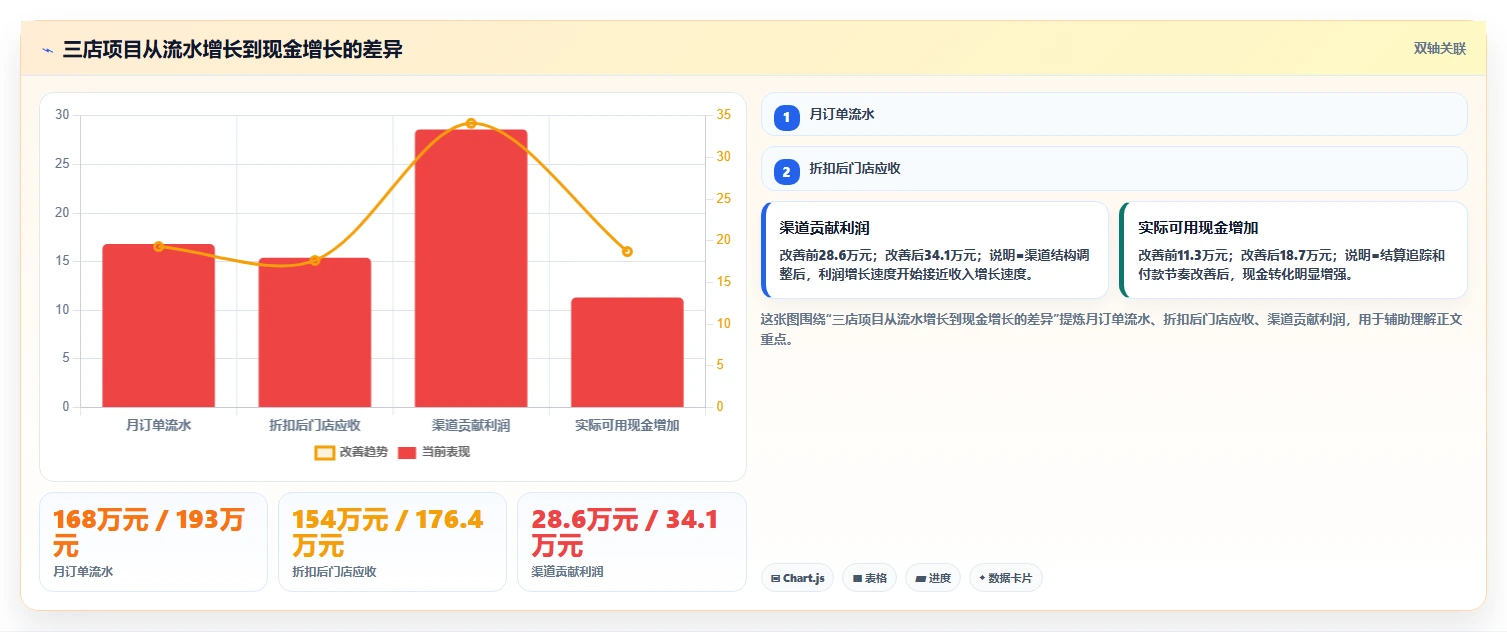Click the left y-axis value 30
The image size is (1507, 632).
pos(62,115)
